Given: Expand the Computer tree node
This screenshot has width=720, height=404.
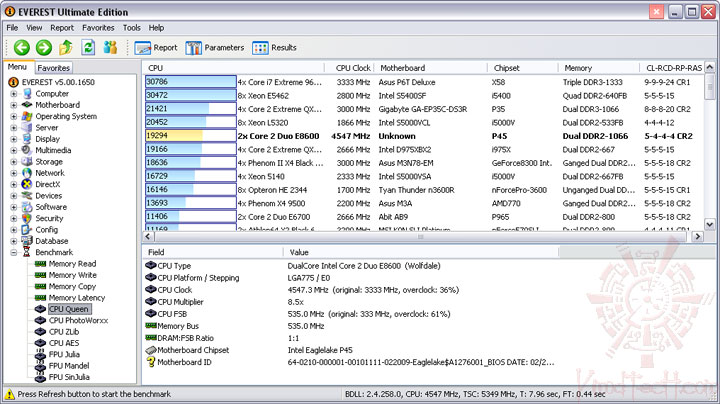Looking at the screenshot, I should click(14, 94).
